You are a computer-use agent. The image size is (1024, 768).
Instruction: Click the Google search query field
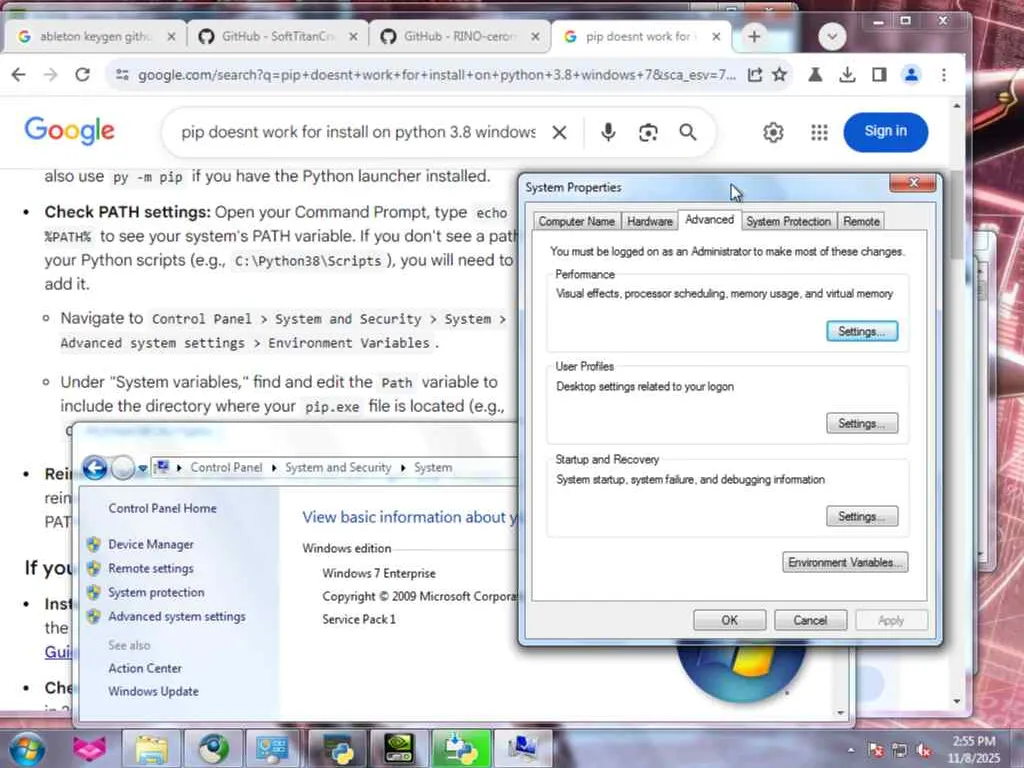pyautogui.click(x=359, y=132)
